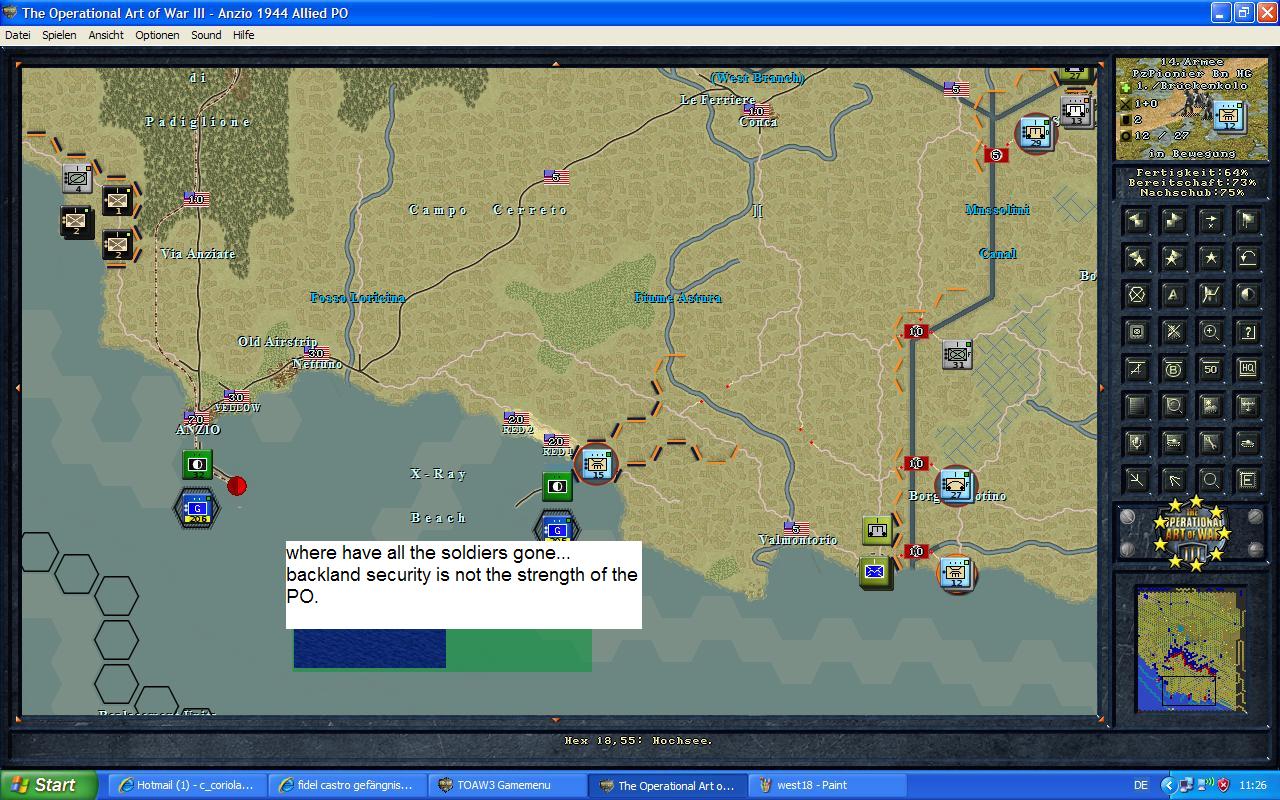Click the magnifier with plus sign button
Viewport: 1280px width, 800px height.
point(1210,332)
